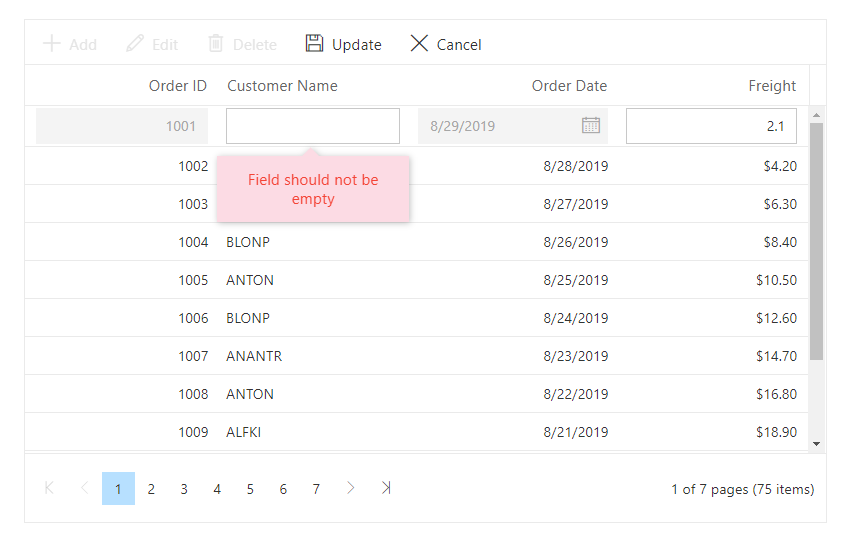Focus the empty Customer Name input field

click(x=312, y=126)
